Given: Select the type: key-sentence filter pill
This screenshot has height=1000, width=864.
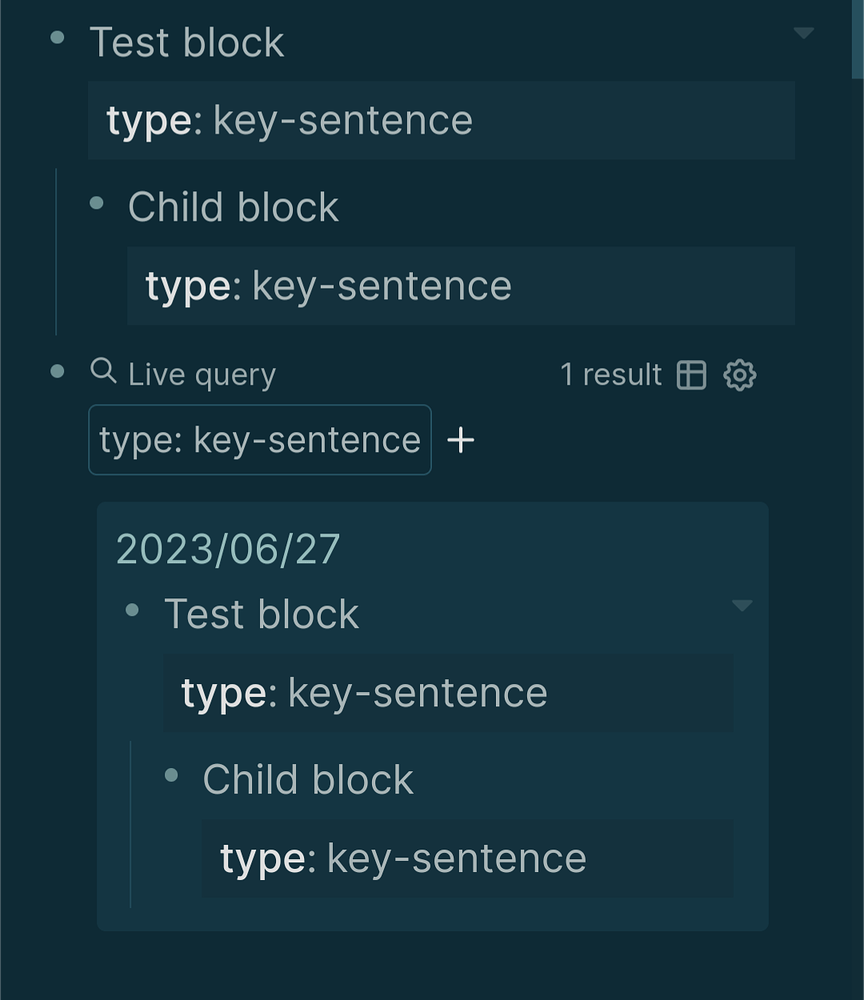Looking at the screenshot, I should [x=258, y=439].
